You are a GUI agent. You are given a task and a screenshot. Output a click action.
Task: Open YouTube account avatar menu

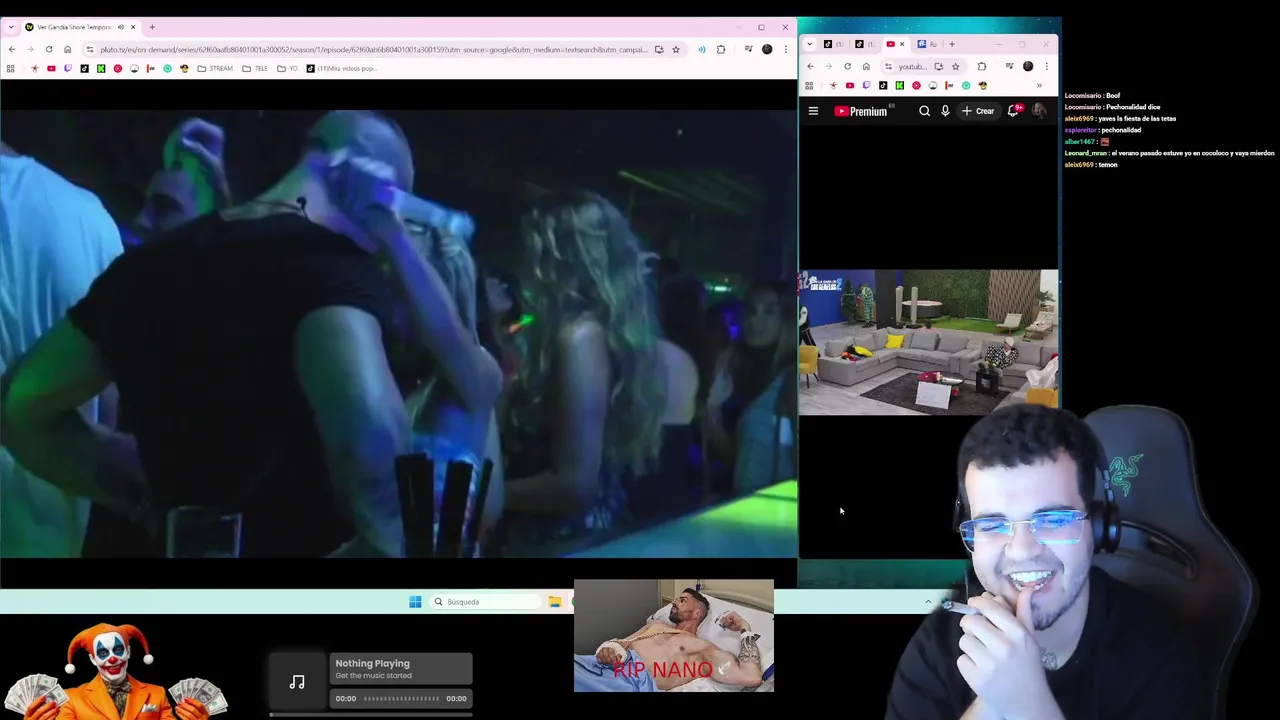(x=1039, y=111)
